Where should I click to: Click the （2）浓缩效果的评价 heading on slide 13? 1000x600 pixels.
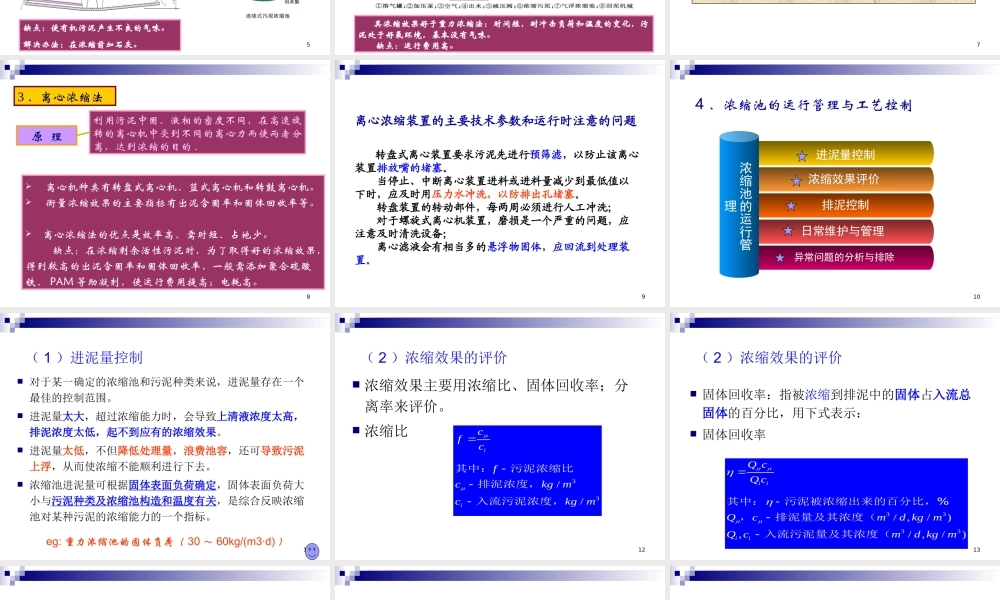[771, 358]
